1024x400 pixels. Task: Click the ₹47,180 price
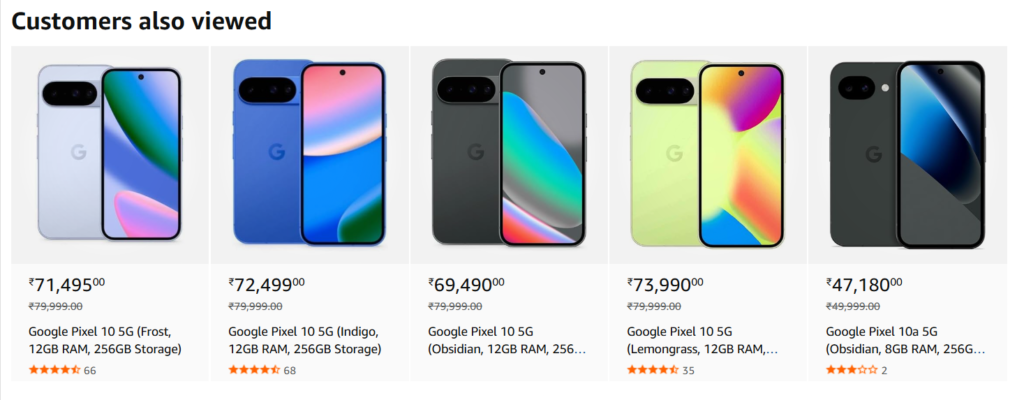pyautogui.click(x=864, y=285)
